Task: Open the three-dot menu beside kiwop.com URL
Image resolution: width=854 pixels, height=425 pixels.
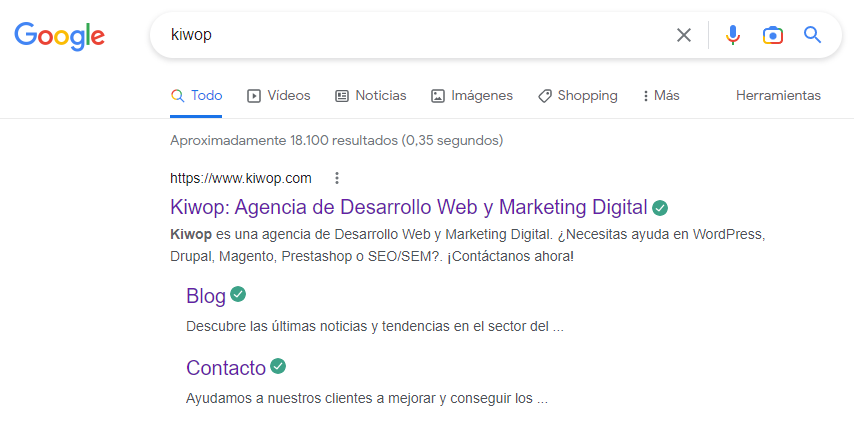Action: click(x=337, y=178)
